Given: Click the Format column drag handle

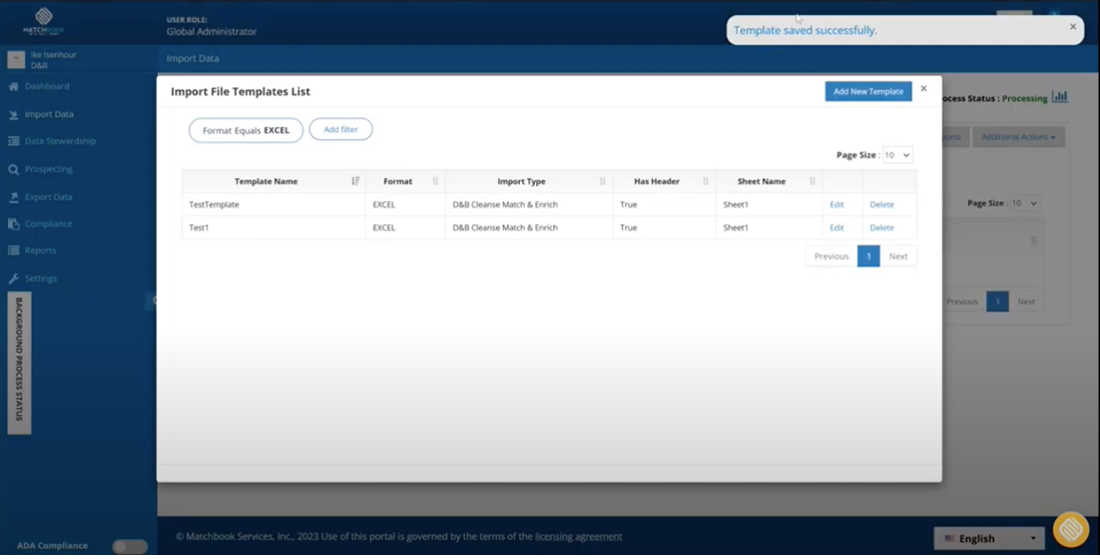Looking at the screenshot, I should (435, 181).
